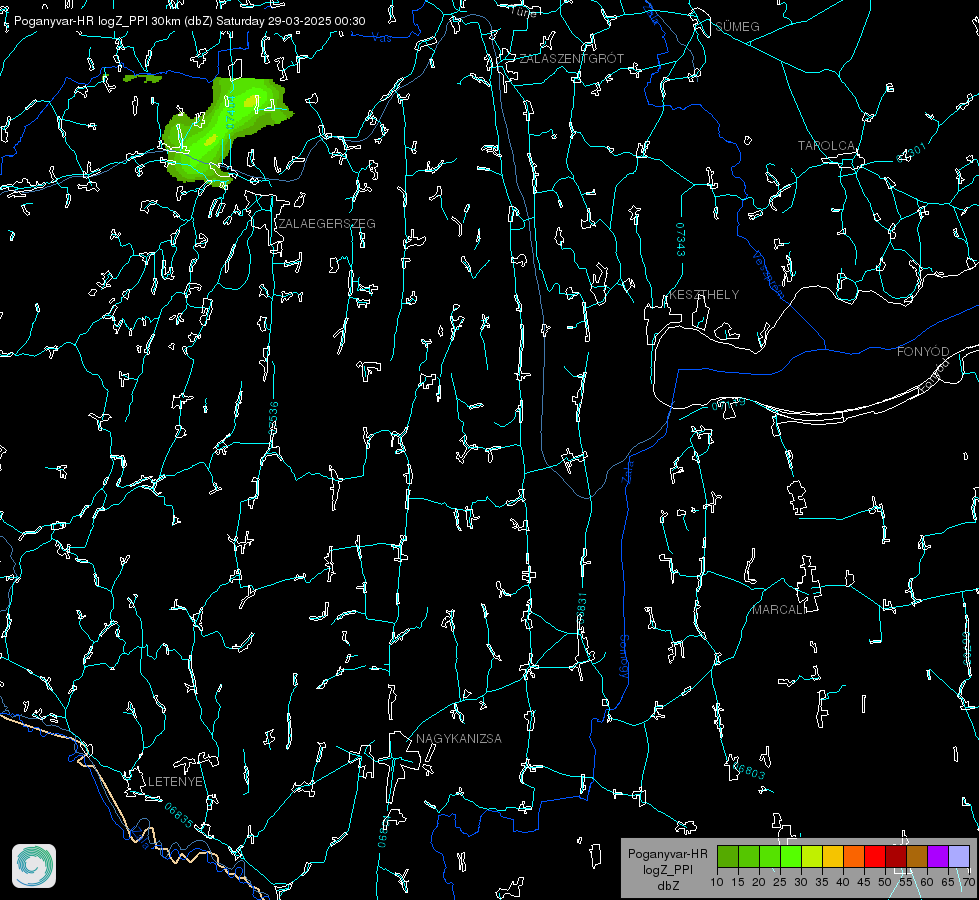Click the FONYÓD city label
This screenshot has width=979, height=900.
pos(923,352)
